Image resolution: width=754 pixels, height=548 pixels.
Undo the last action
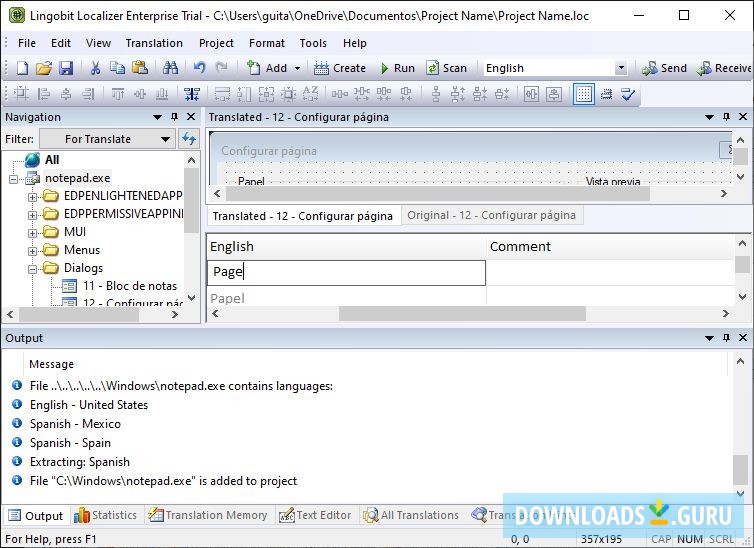[x=199, y=68]
